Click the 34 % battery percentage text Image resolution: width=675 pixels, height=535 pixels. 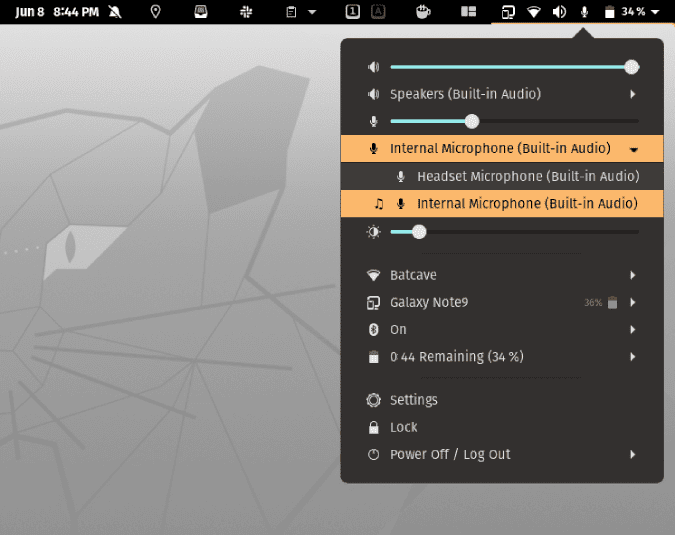point(633,12)
